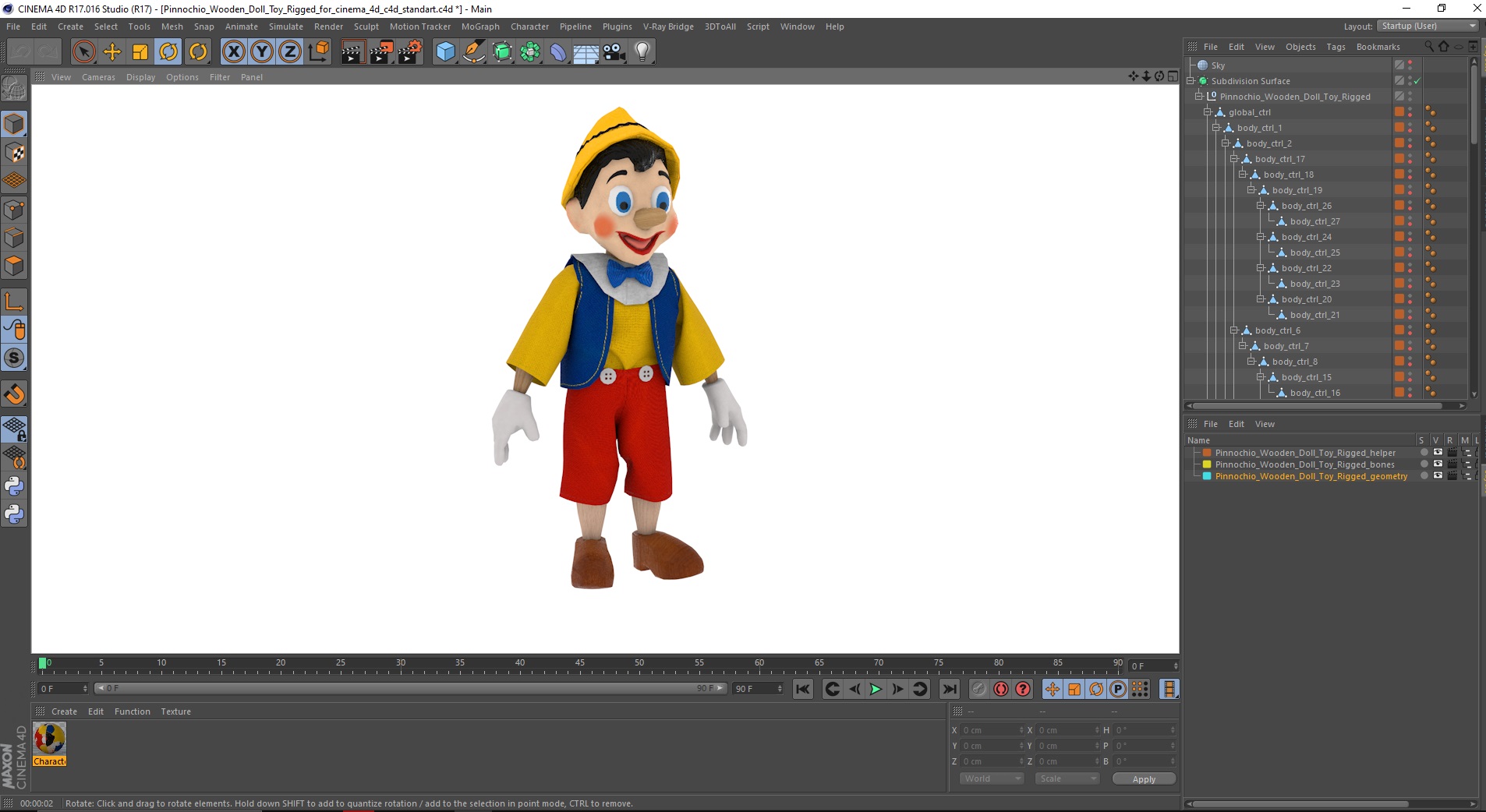Viewport: 1486px width, 812px height.
Task: Collapse body_ctrl_1 hierarchy
Action: coord(1216,128)
